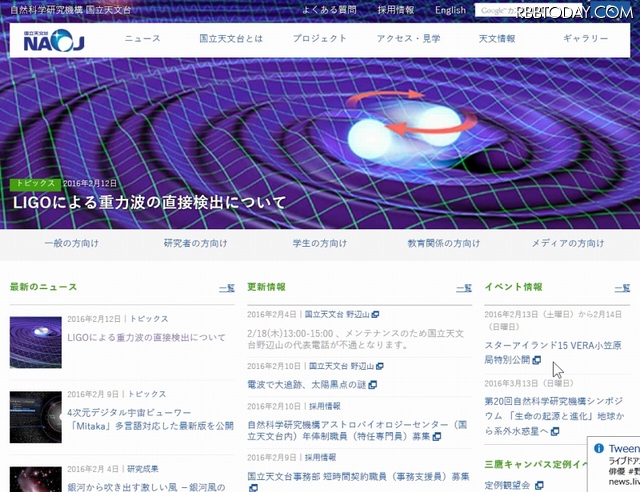Open the ギャラリー menu

click(x=585, y=39)
